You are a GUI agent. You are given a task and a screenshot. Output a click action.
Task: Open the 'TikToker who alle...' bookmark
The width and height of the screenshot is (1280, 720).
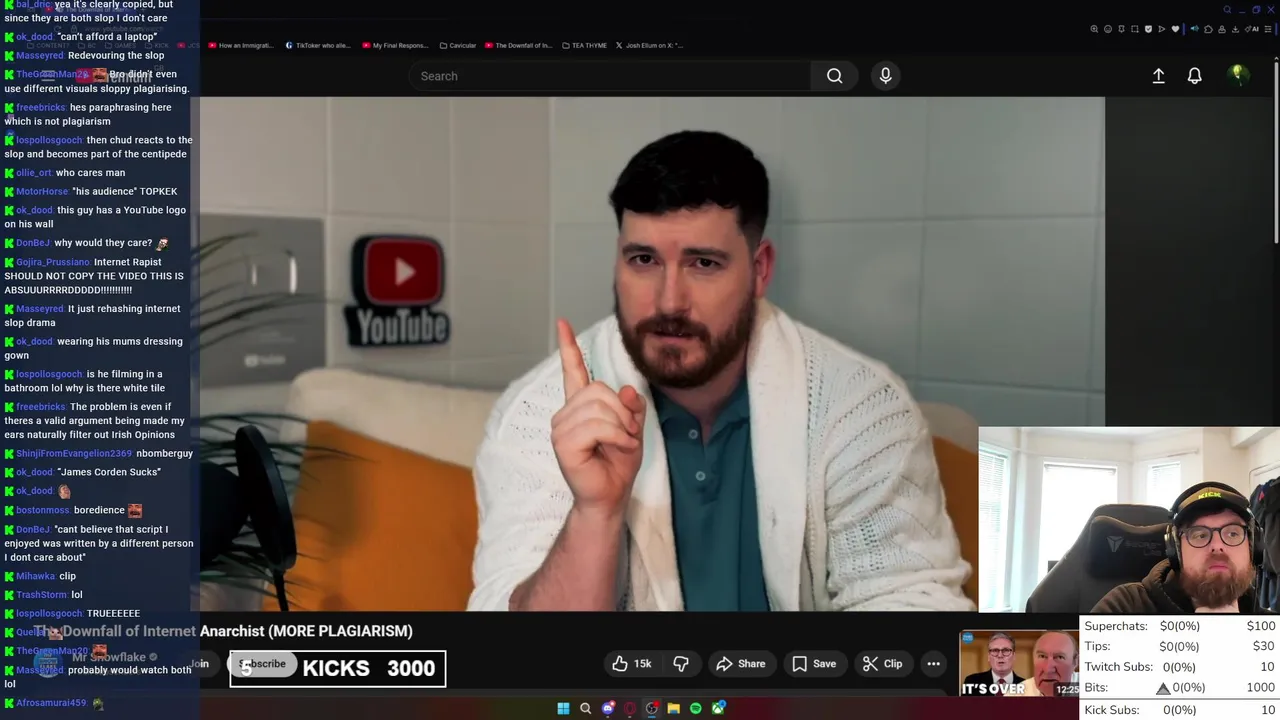[x=318, y=45]
